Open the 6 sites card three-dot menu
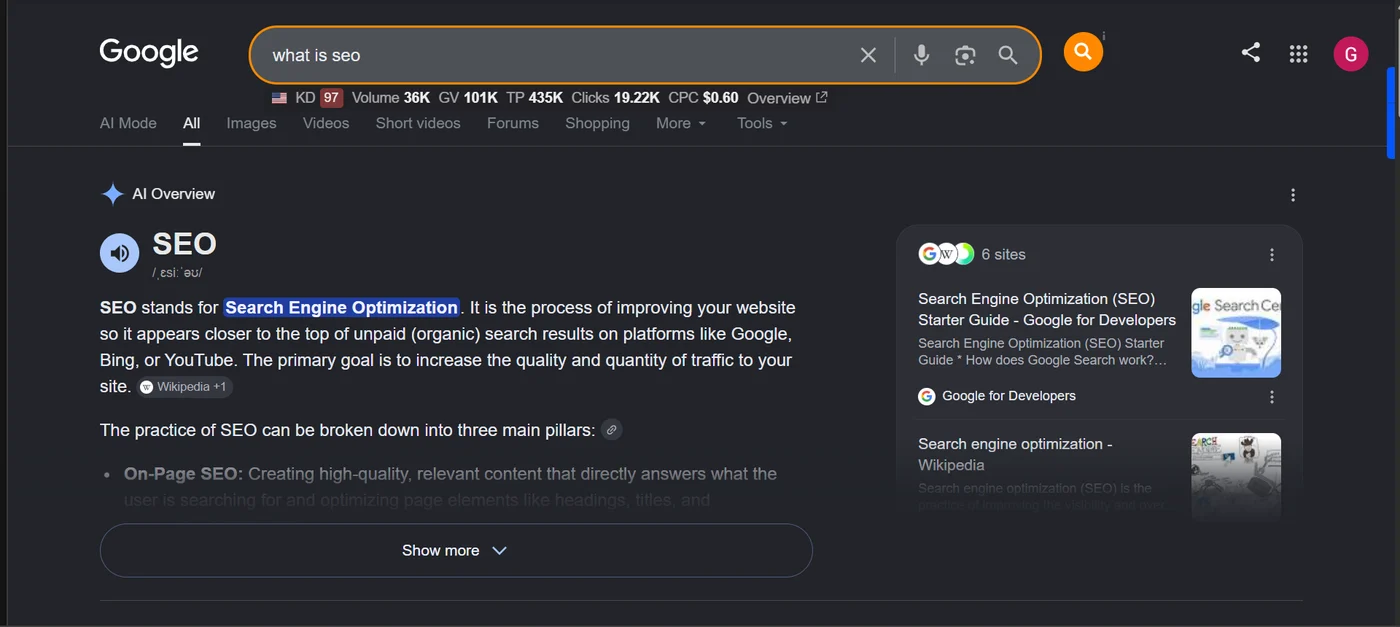This screenshot has height=627, width=1400. (x=1272, y=255)
